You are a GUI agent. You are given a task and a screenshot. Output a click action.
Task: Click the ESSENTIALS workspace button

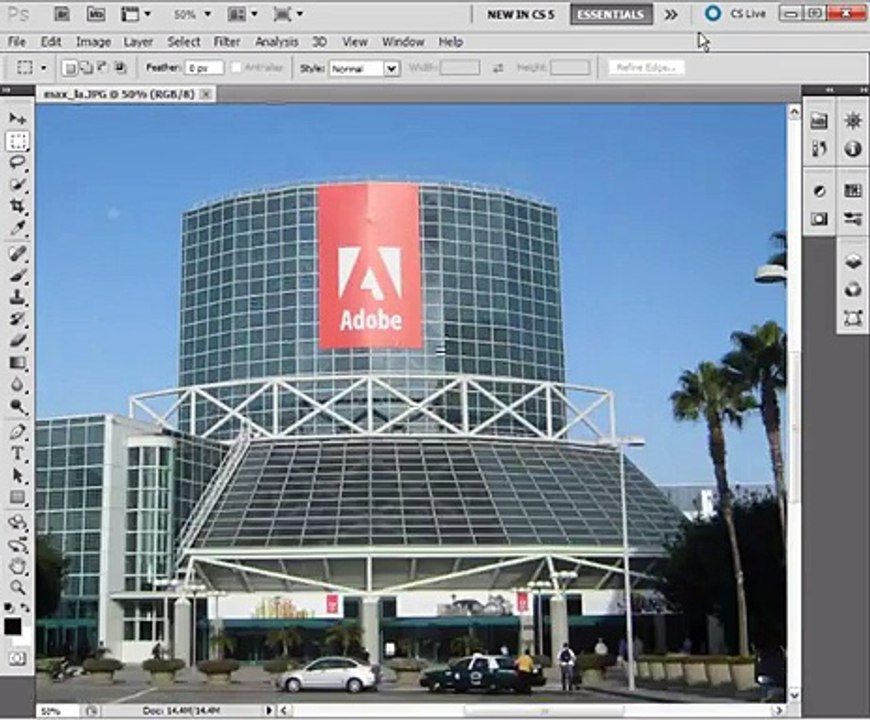(x=611, y=14)
